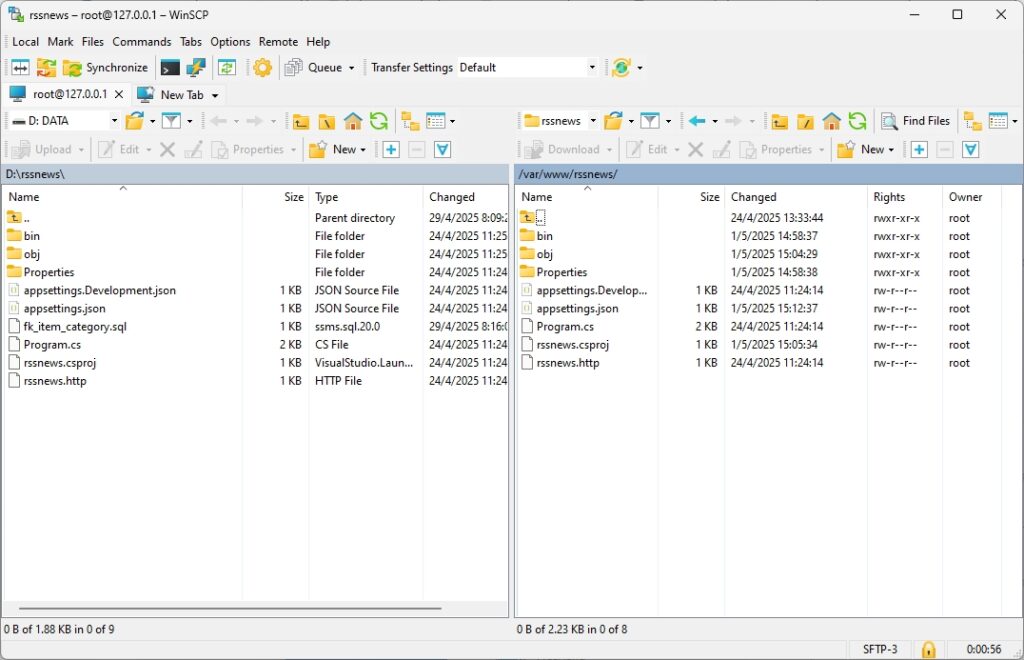Select the bin folder in local panel
1024x660 pixels.
coord(31,236)
